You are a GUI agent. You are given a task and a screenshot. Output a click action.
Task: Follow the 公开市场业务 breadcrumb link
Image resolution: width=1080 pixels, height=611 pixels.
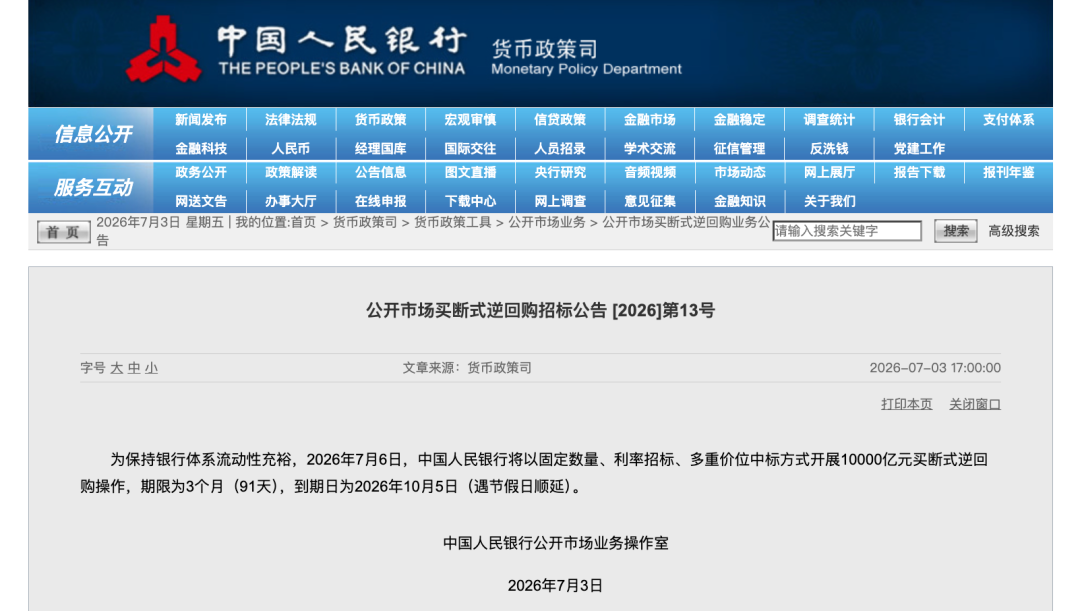[547, 222]
